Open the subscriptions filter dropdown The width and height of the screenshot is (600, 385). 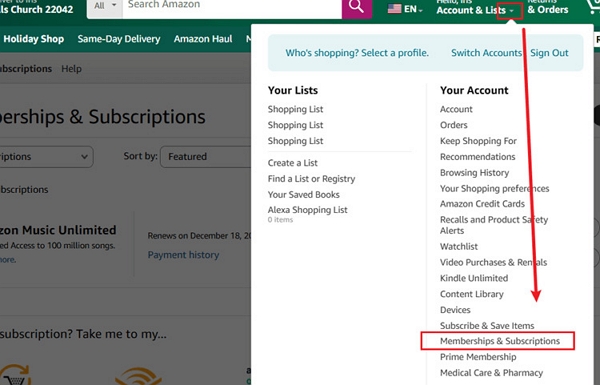click(x=46, y=157)
